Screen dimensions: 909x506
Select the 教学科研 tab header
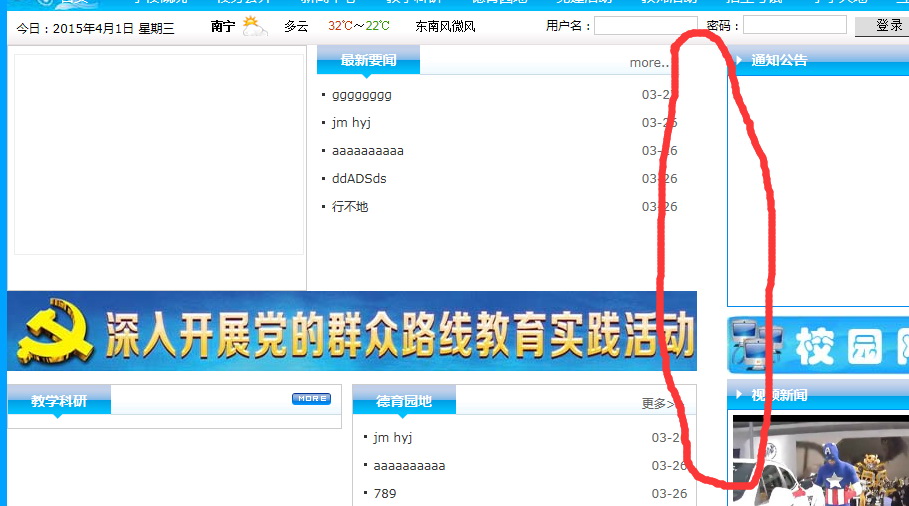point(59,401)
